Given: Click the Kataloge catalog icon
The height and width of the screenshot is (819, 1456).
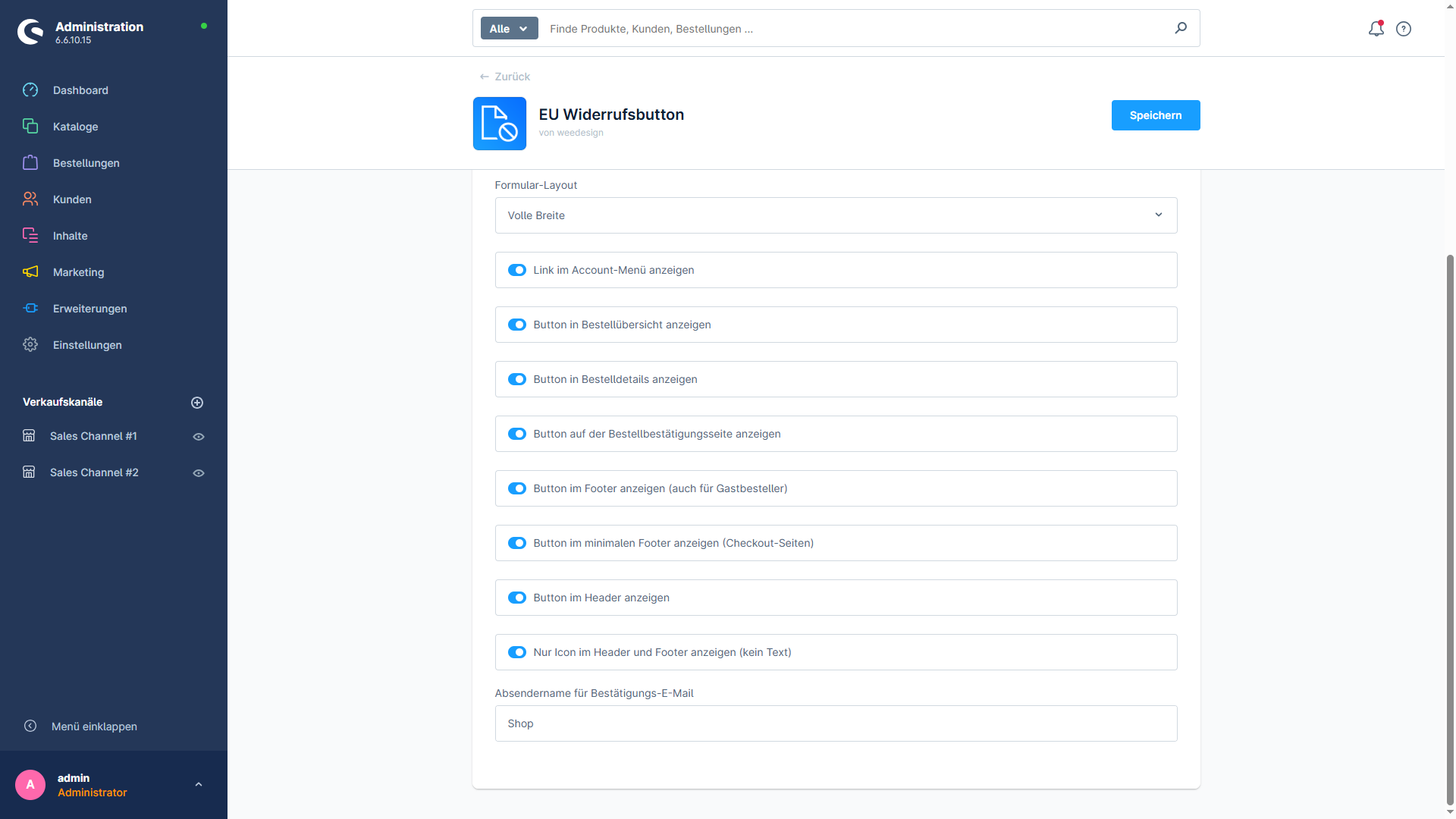Looking at the screenshot, I should [30, 127].
